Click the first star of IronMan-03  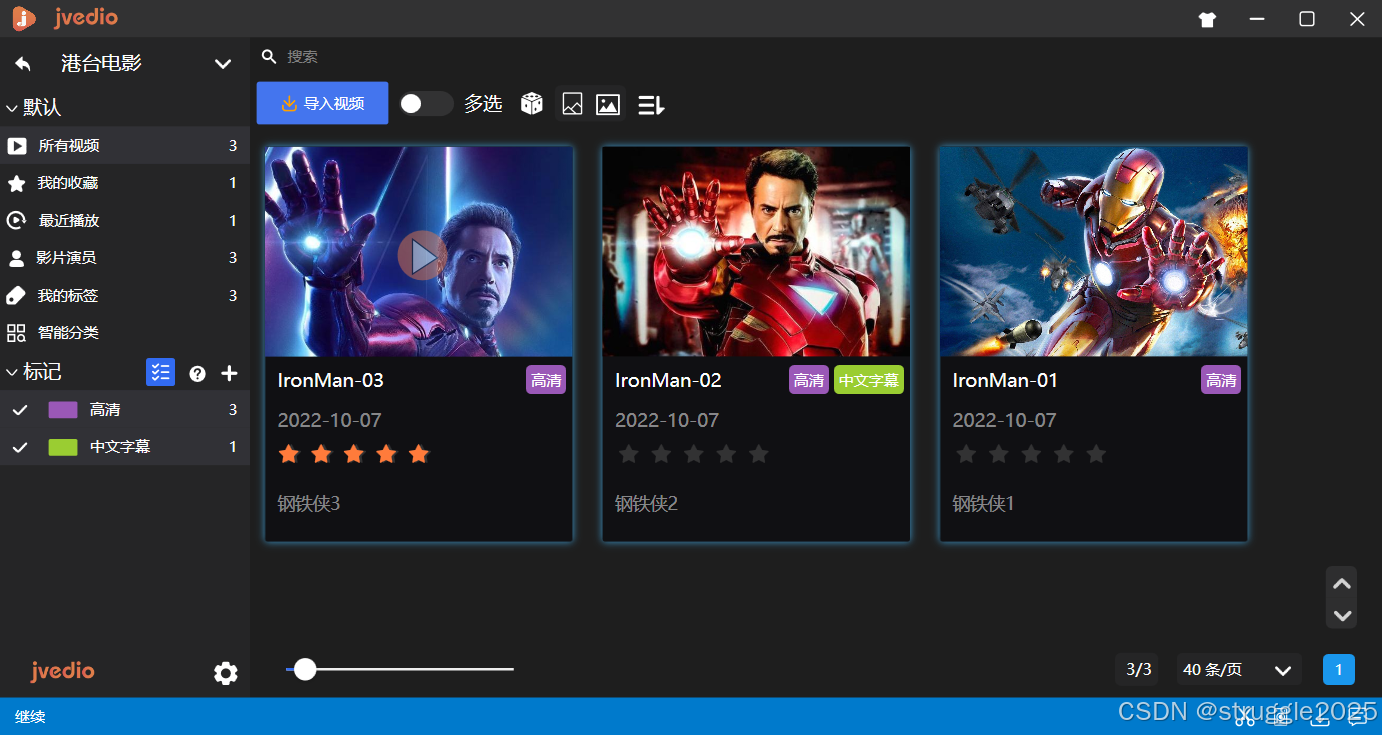point(289,455)
